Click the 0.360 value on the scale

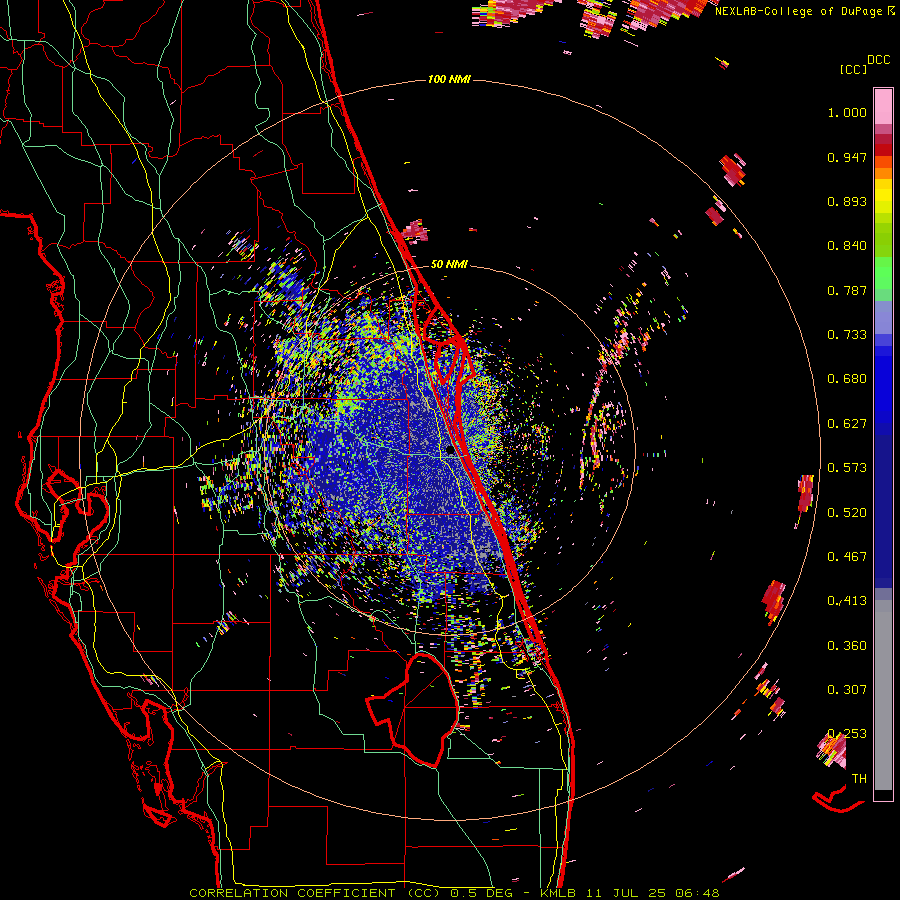pos(847,646)
